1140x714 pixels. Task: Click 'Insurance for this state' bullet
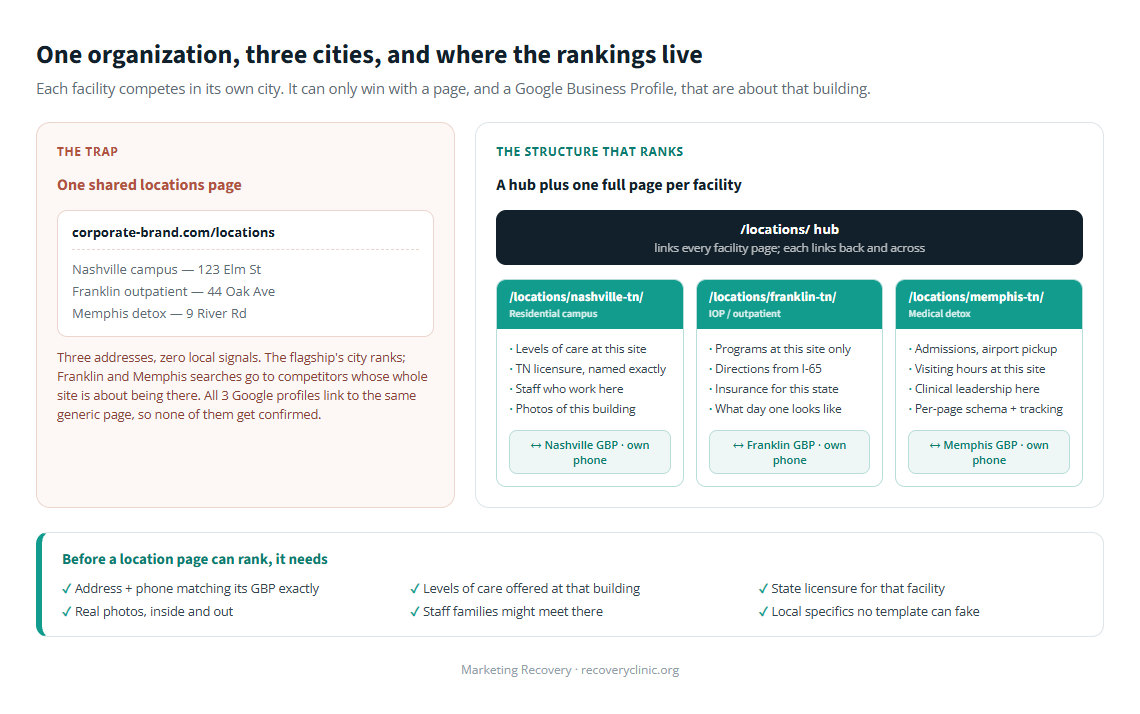coord(774,389)
